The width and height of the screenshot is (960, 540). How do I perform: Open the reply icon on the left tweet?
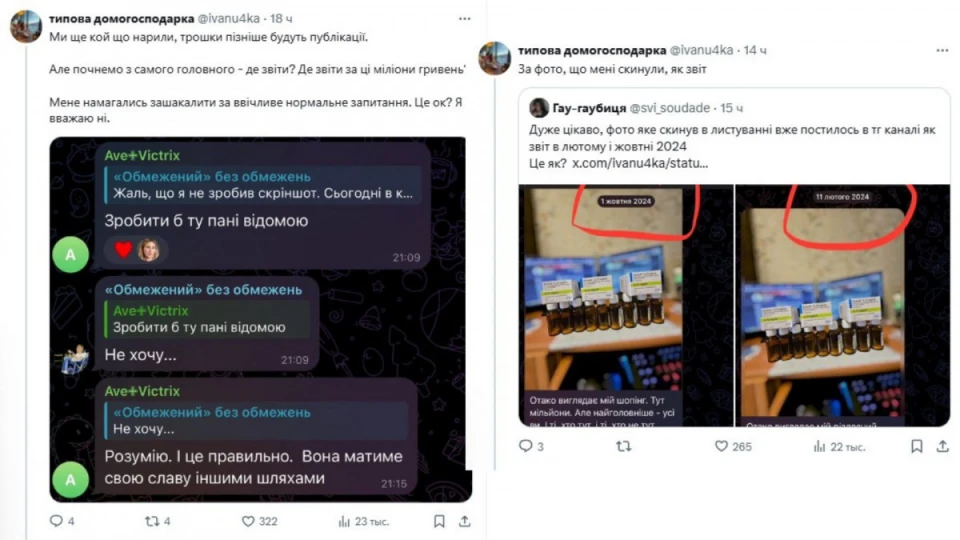click(x=56, y=521)
